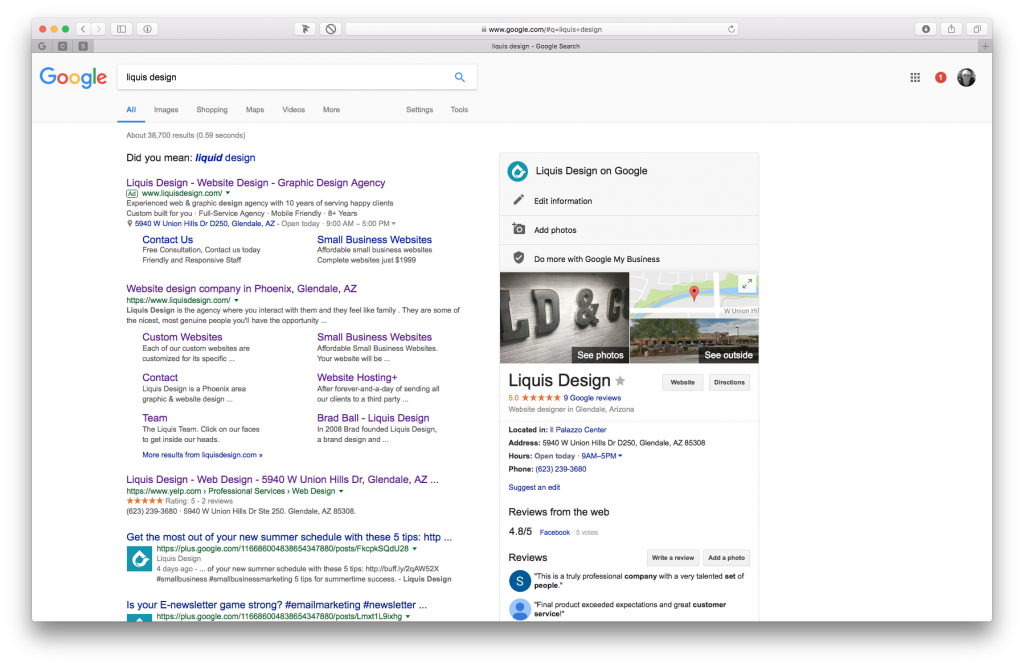Image resolution: width=1024 pixels, height=667 pixels.
Task: Click the info circle icon in Safari toolbar
Action: (148, 29)
